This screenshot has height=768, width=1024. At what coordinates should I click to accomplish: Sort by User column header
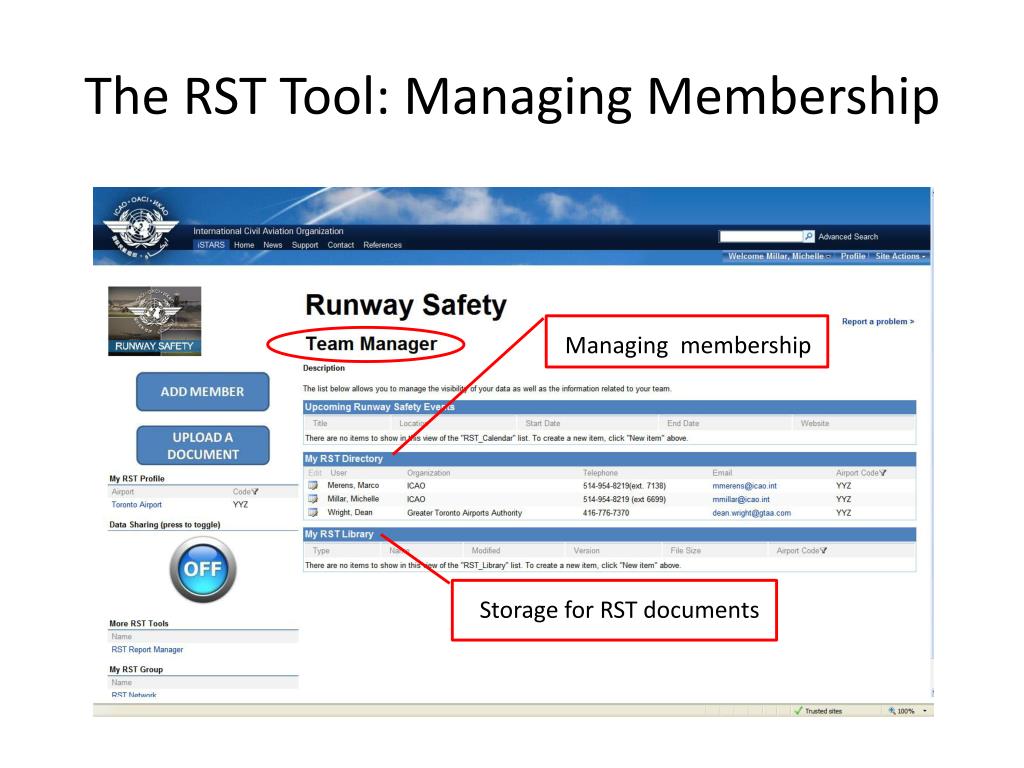(338, 473)
